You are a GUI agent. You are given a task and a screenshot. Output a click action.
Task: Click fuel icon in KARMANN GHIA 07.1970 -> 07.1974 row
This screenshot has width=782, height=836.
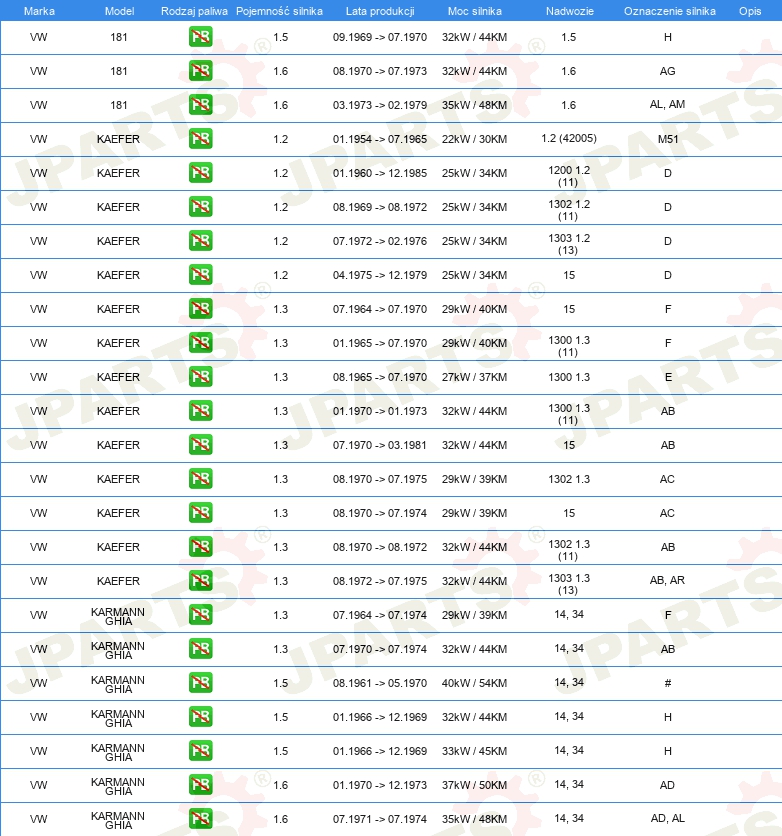[200, 648]
